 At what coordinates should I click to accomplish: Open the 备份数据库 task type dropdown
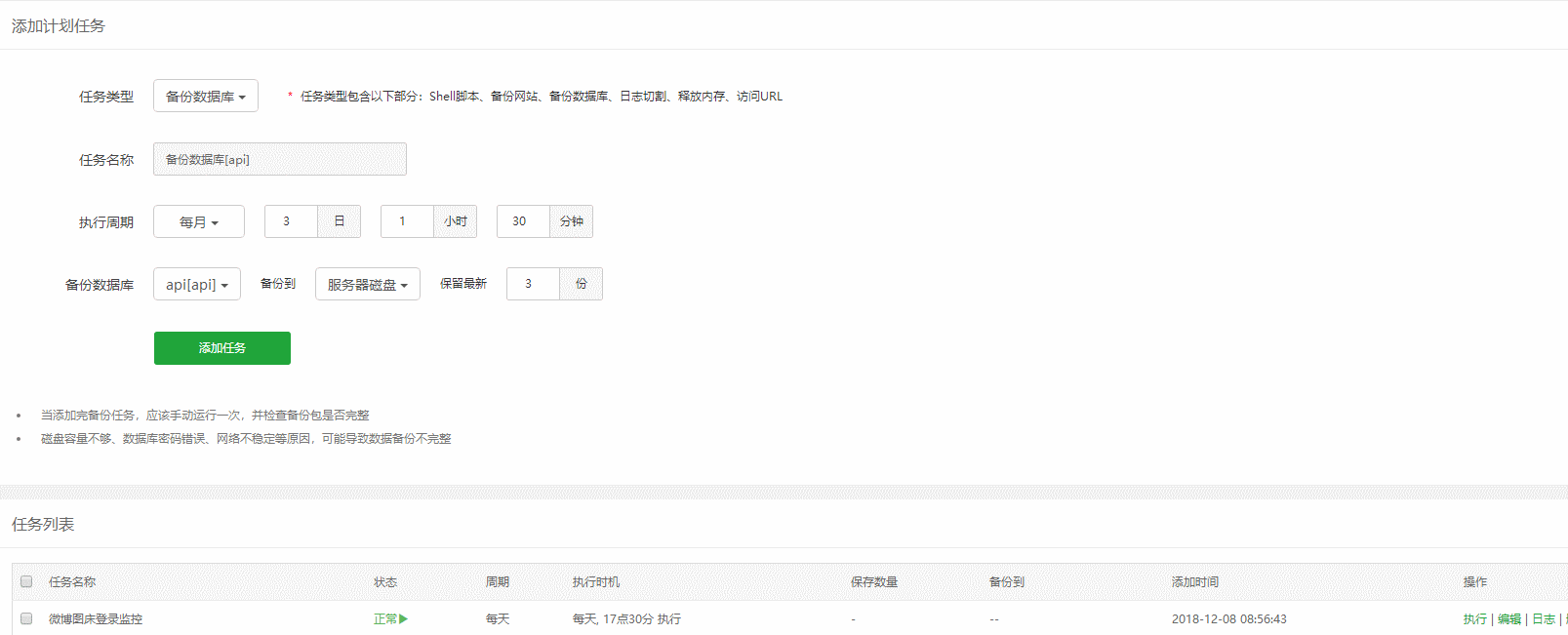coord(206,96)
